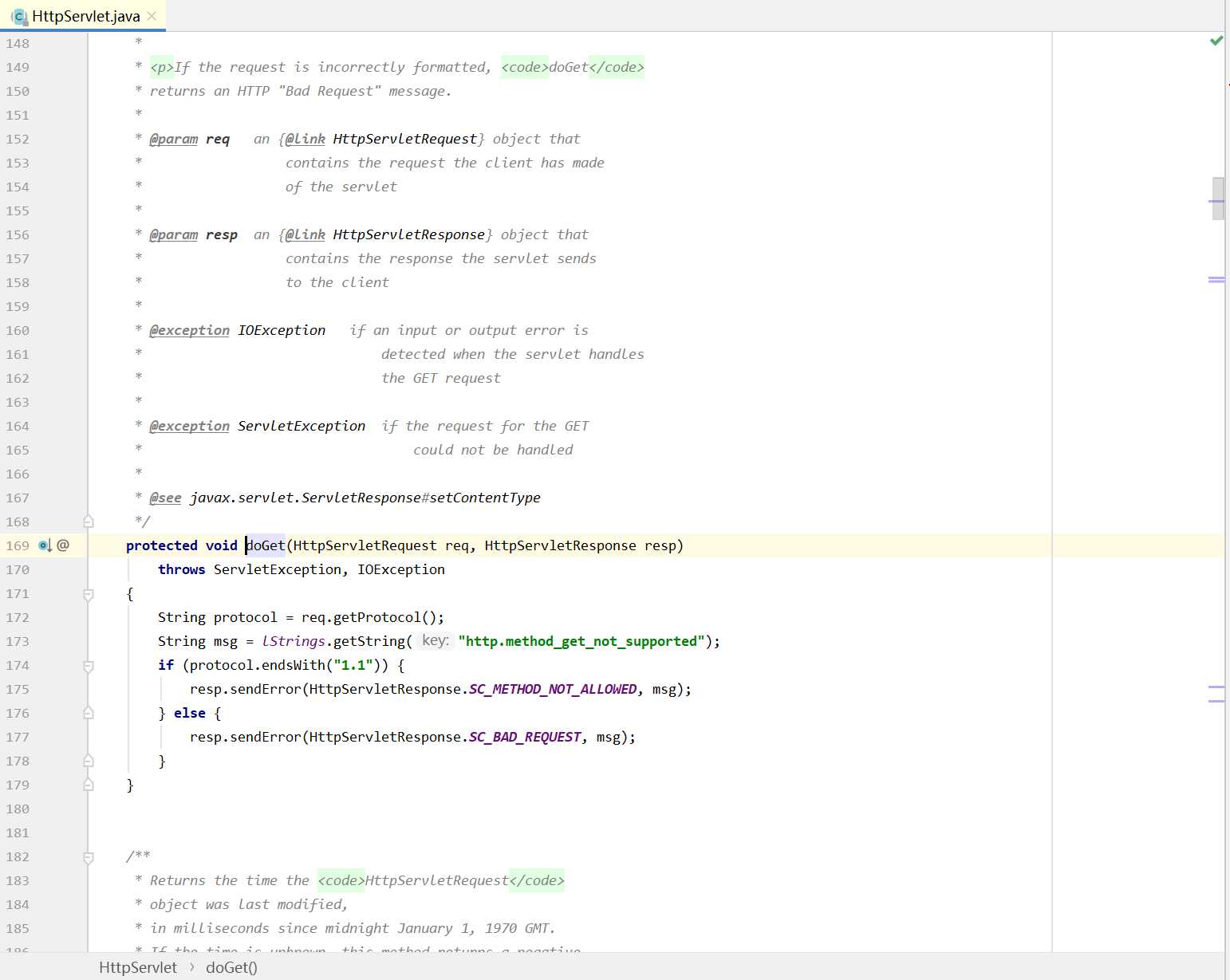Click SC_BAD_REQUEST constant

[525, 737]
